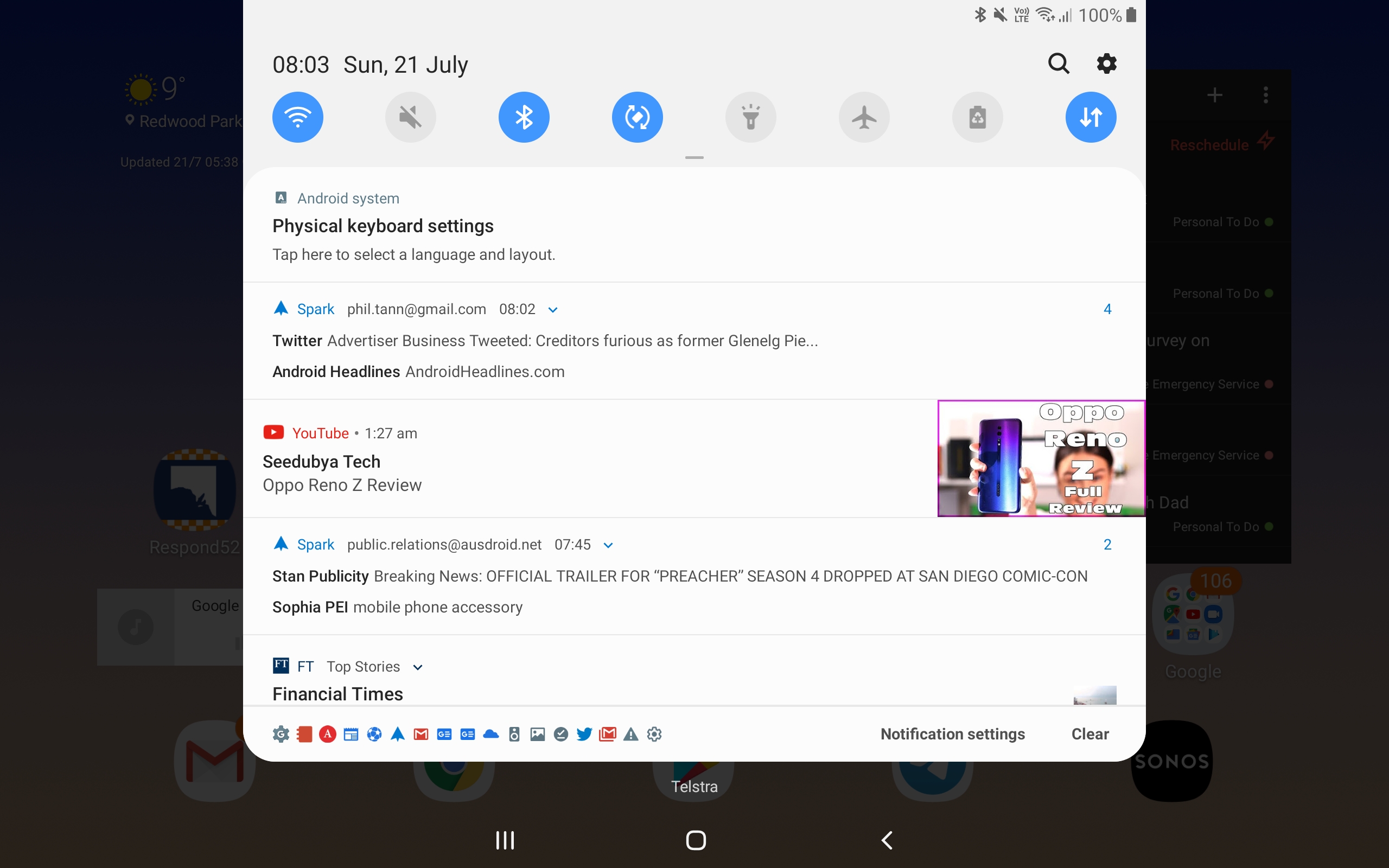Tap the stacked Gmail multi-mail tray icon

tap(607, 734)
